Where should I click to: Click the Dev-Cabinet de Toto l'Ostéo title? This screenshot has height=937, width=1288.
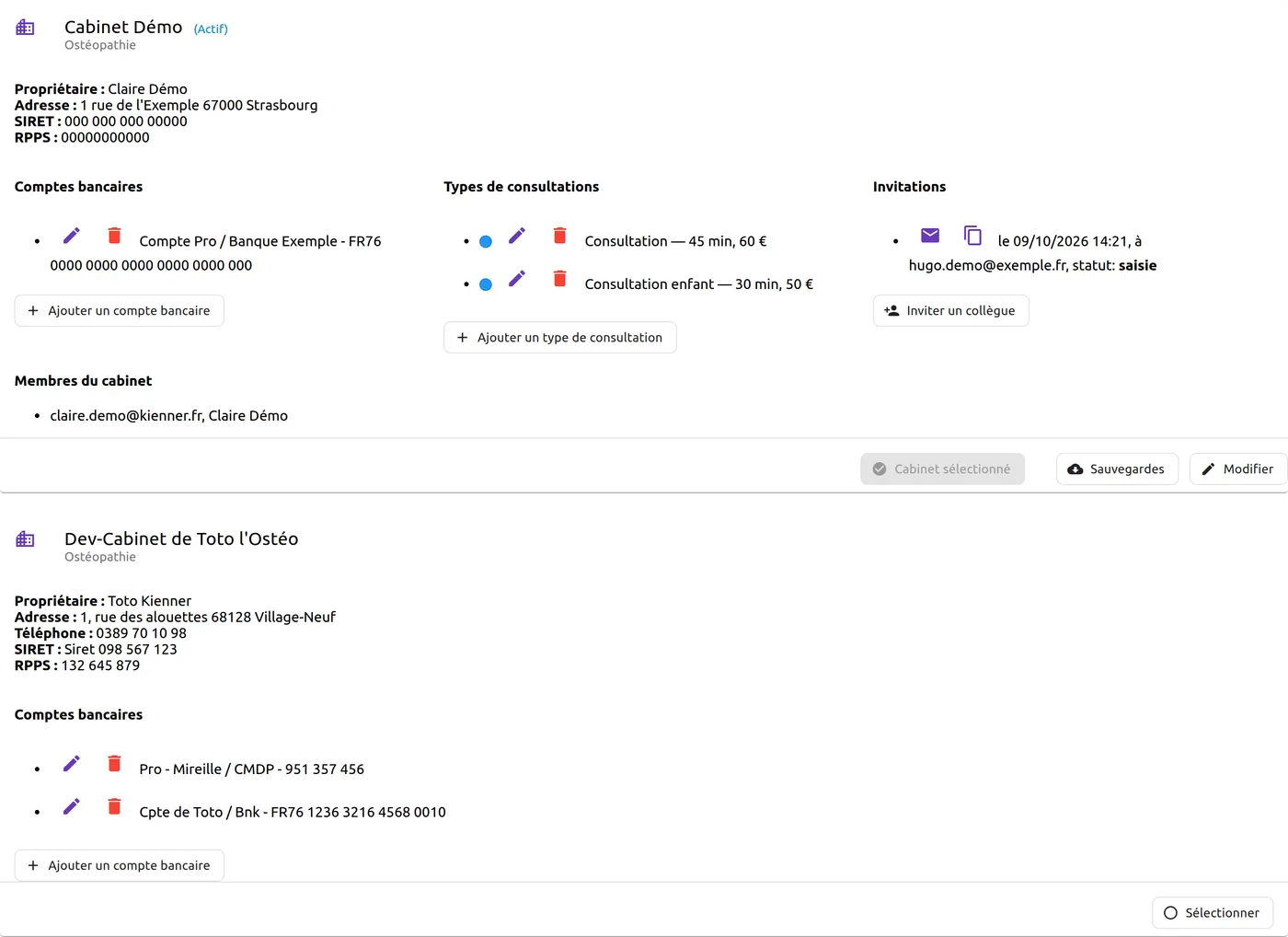click(181, 538)
